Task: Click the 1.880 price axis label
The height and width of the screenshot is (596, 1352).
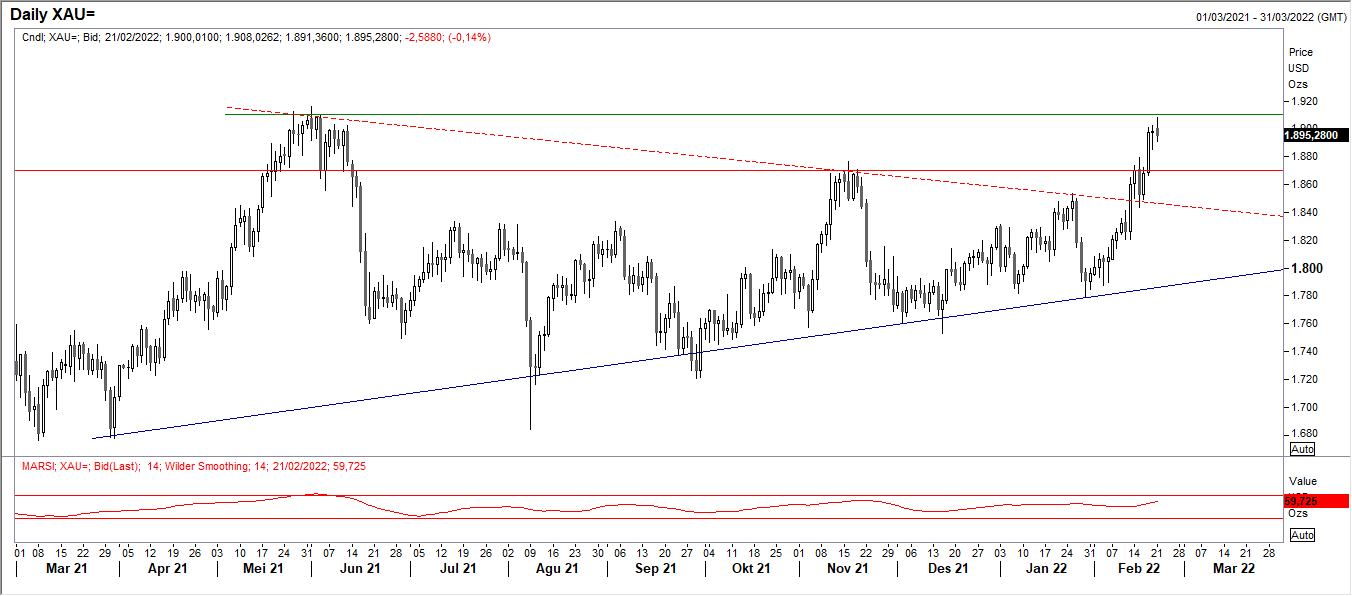Action: pyautogui.click(x=1302, y=157)
